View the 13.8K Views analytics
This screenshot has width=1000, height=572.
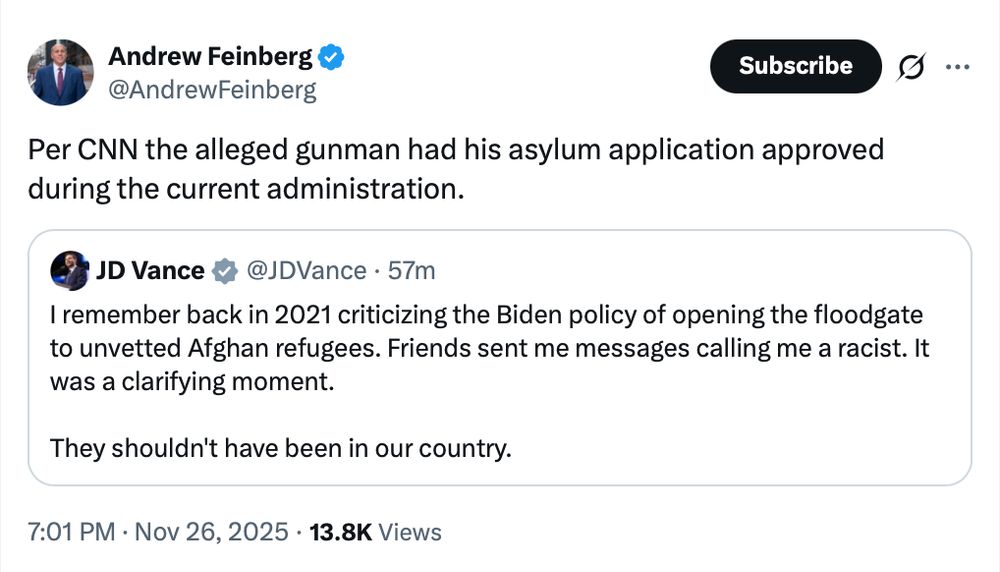(x=341, y=532)
